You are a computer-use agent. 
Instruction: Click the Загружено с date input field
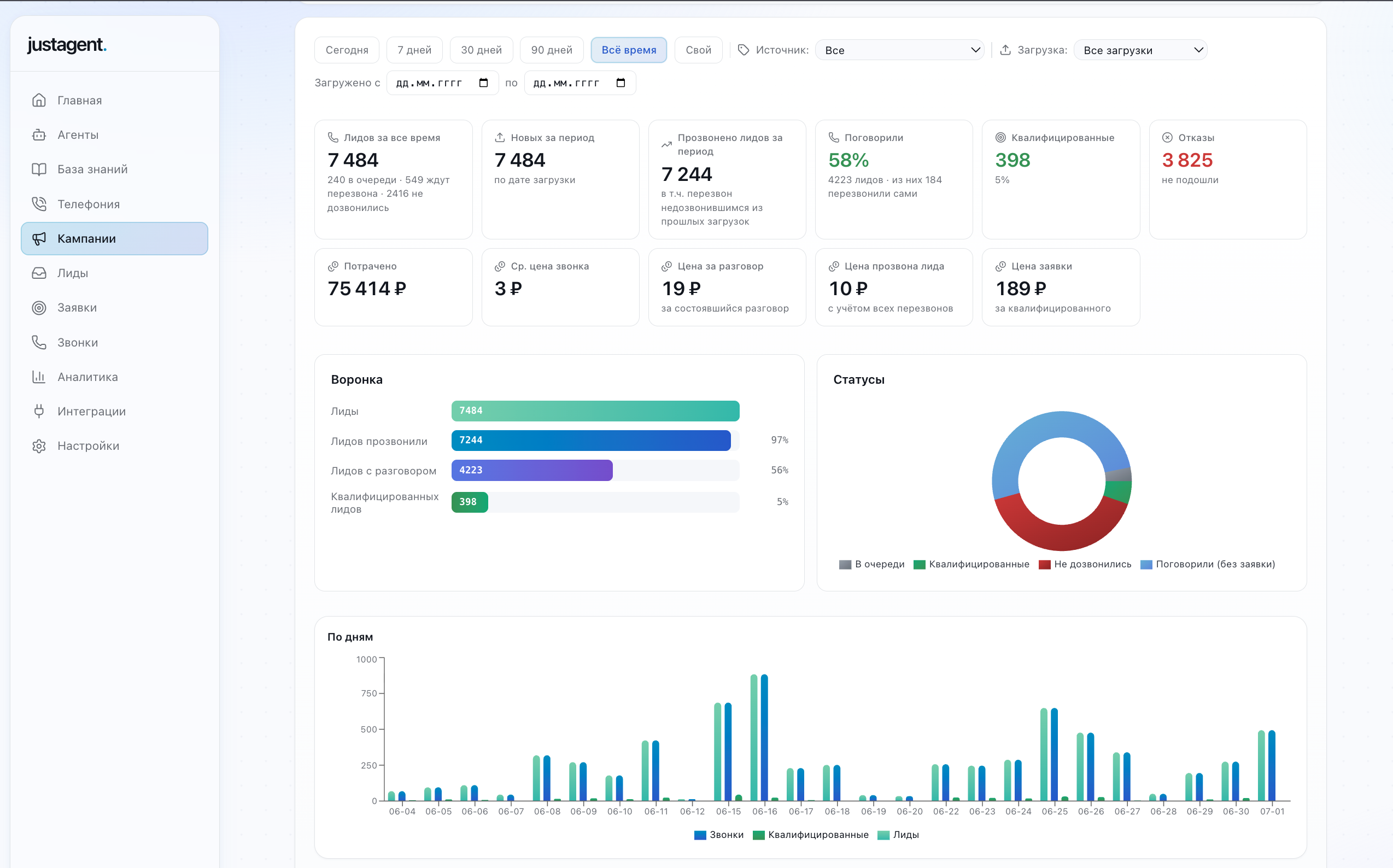442,83
